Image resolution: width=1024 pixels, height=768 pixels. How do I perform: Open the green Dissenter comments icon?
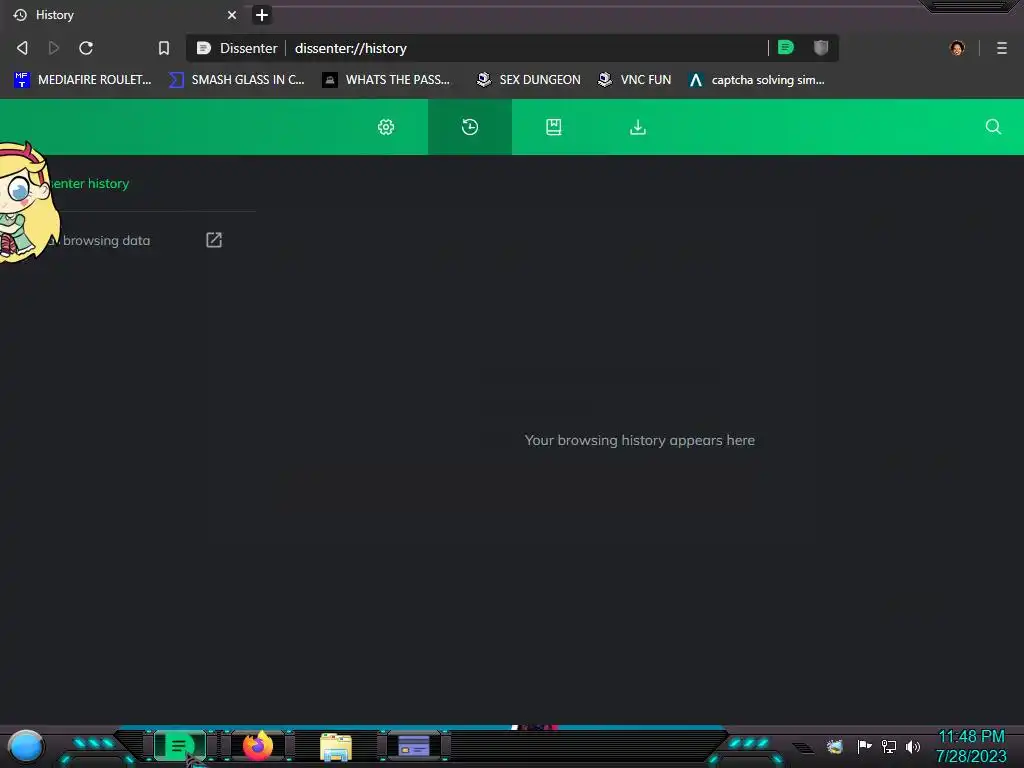786,48
